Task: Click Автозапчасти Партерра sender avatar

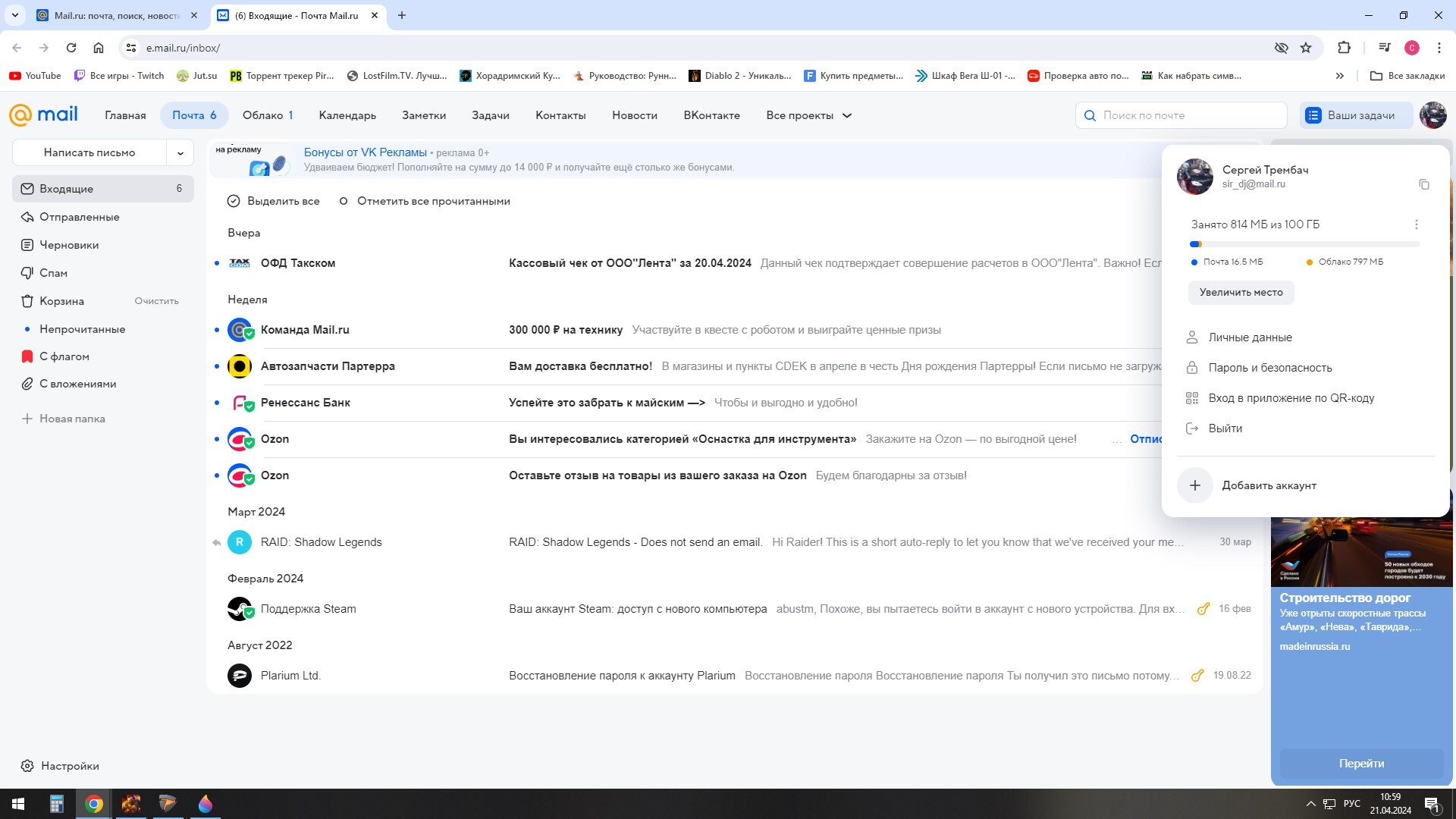Action: click(240, 366)
